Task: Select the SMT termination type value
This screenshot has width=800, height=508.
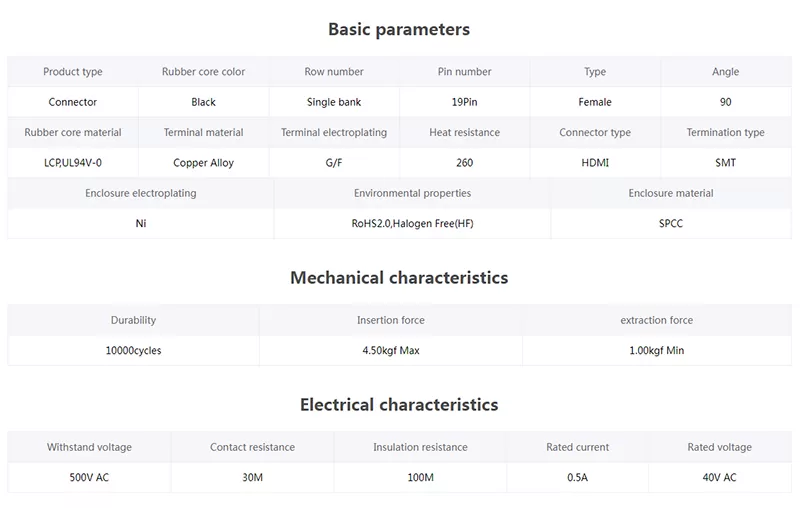Action: 726,163
